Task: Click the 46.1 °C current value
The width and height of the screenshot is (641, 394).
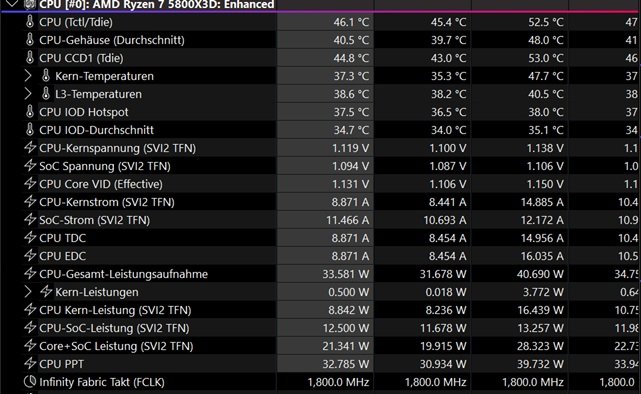Action: pos(351,22)
